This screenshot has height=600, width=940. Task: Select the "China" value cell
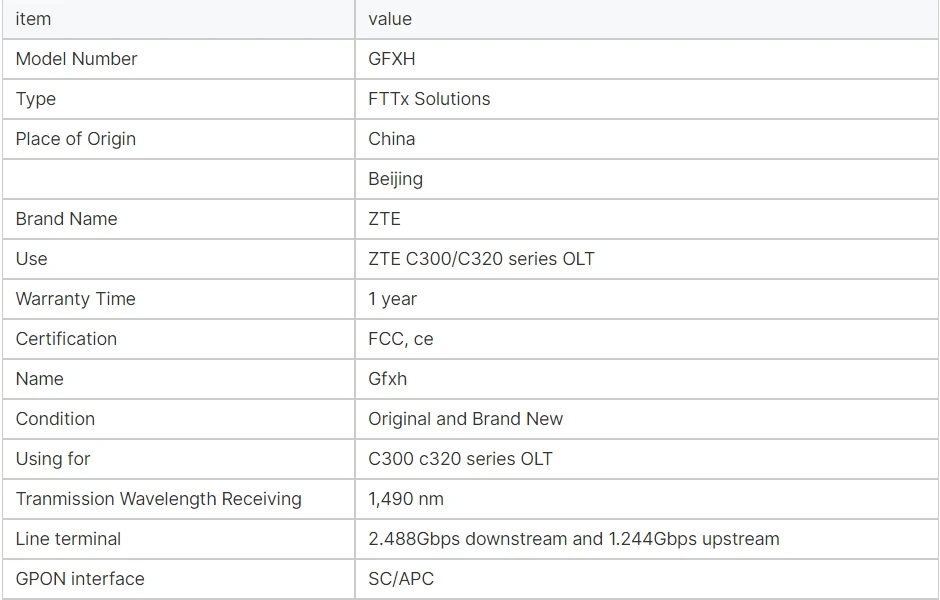pyautogui.click(x=392, y=139)
